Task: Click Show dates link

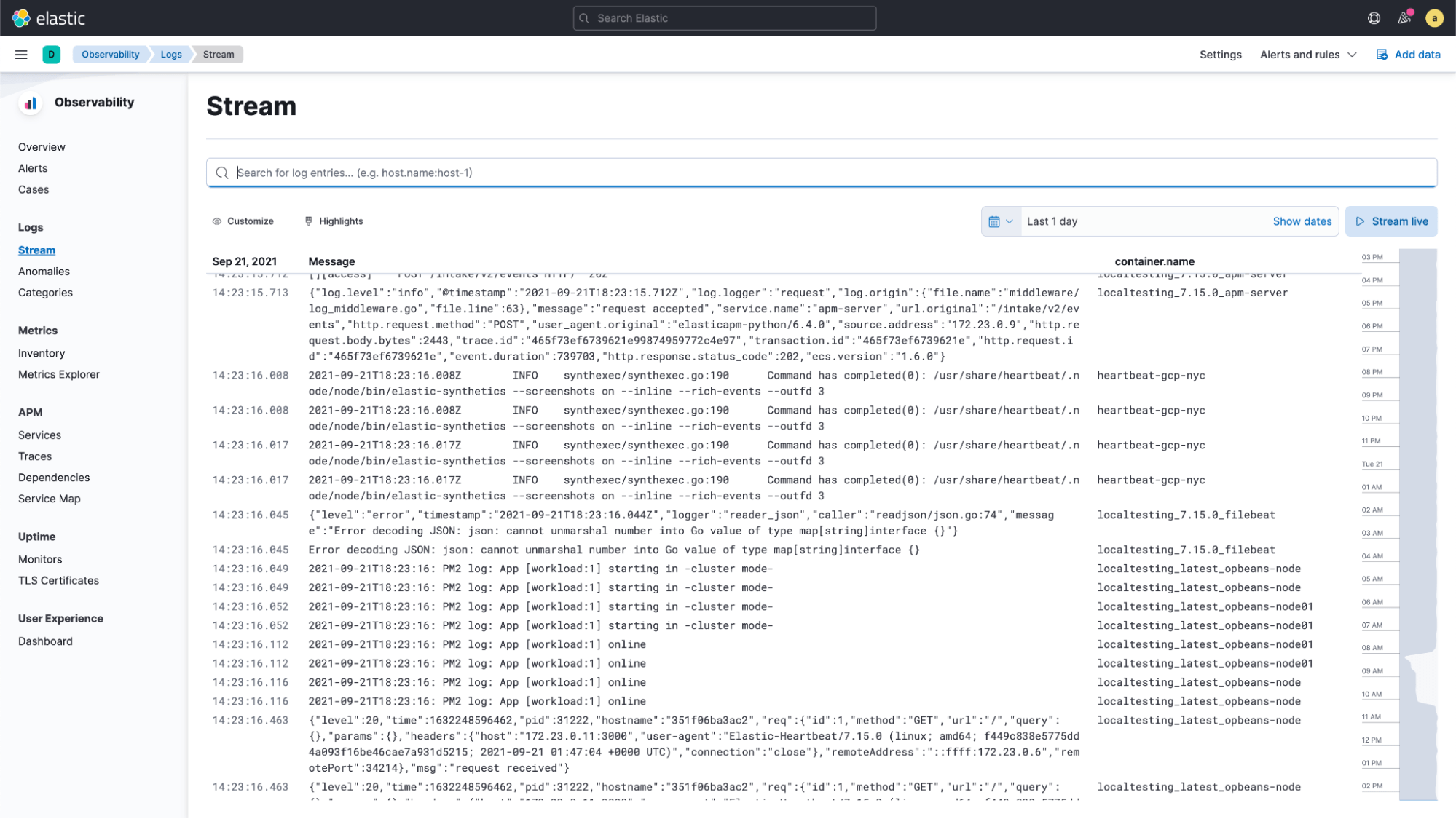Action: 1302,221
